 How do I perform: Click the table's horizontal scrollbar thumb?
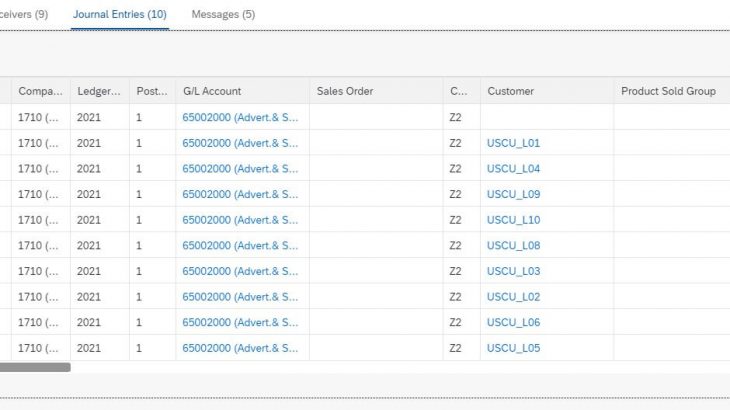[x=35, y=367]
